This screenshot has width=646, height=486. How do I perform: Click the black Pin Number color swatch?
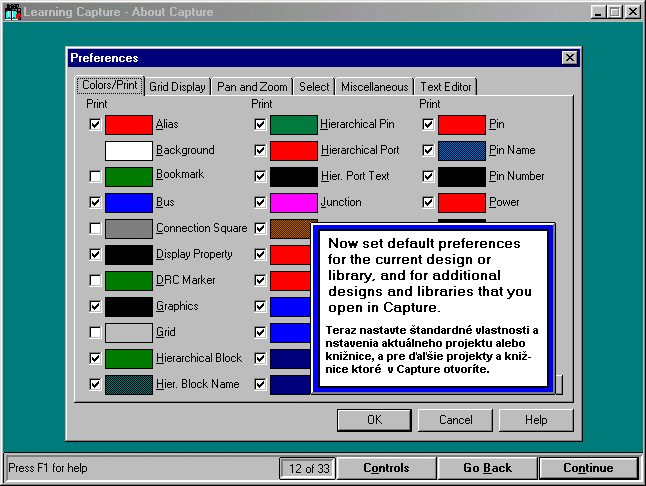[461, 177]
